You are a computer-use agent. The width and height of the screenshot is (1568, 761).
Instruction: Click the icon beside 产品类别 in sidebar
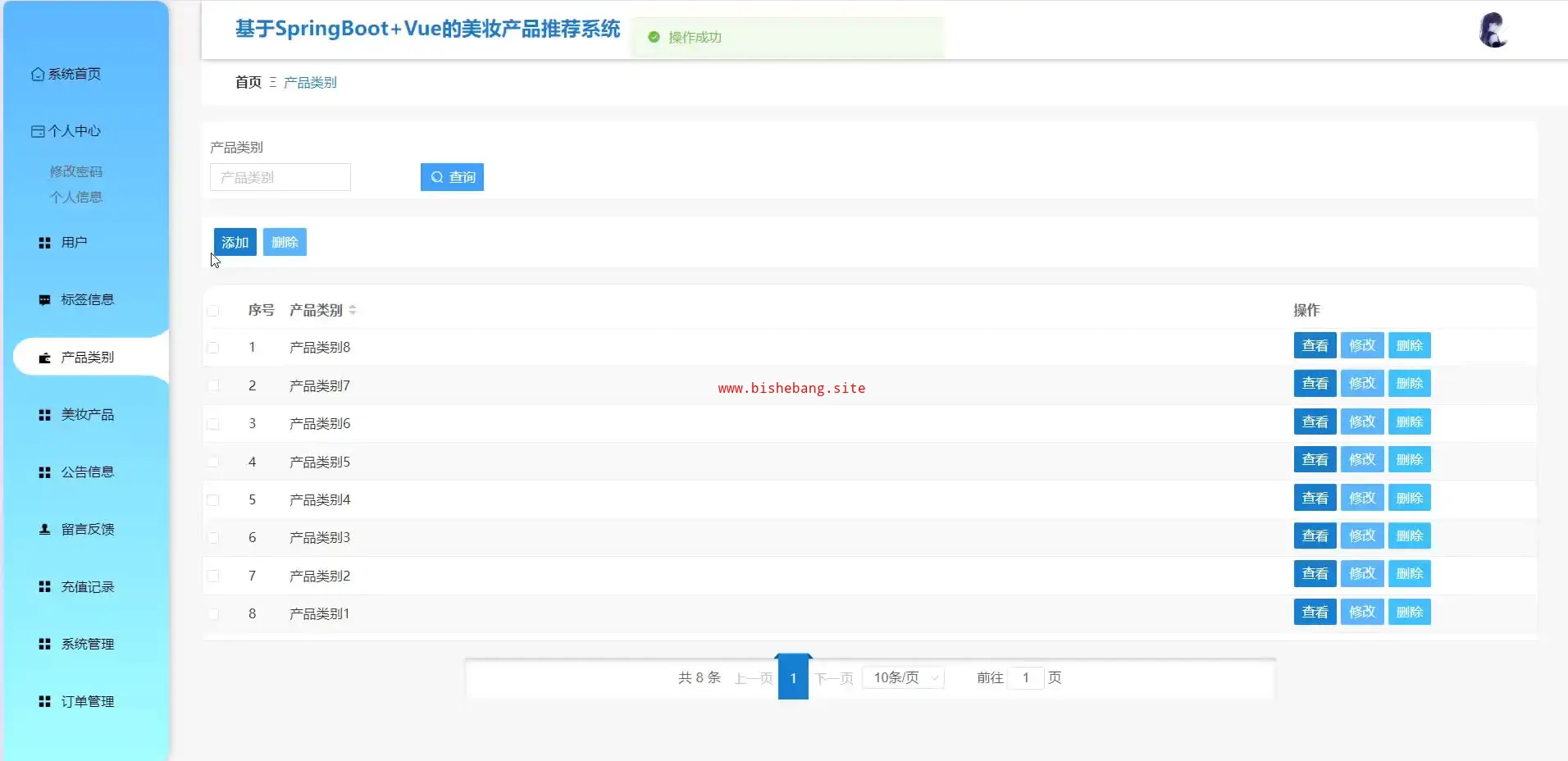(x=45, y=358)
